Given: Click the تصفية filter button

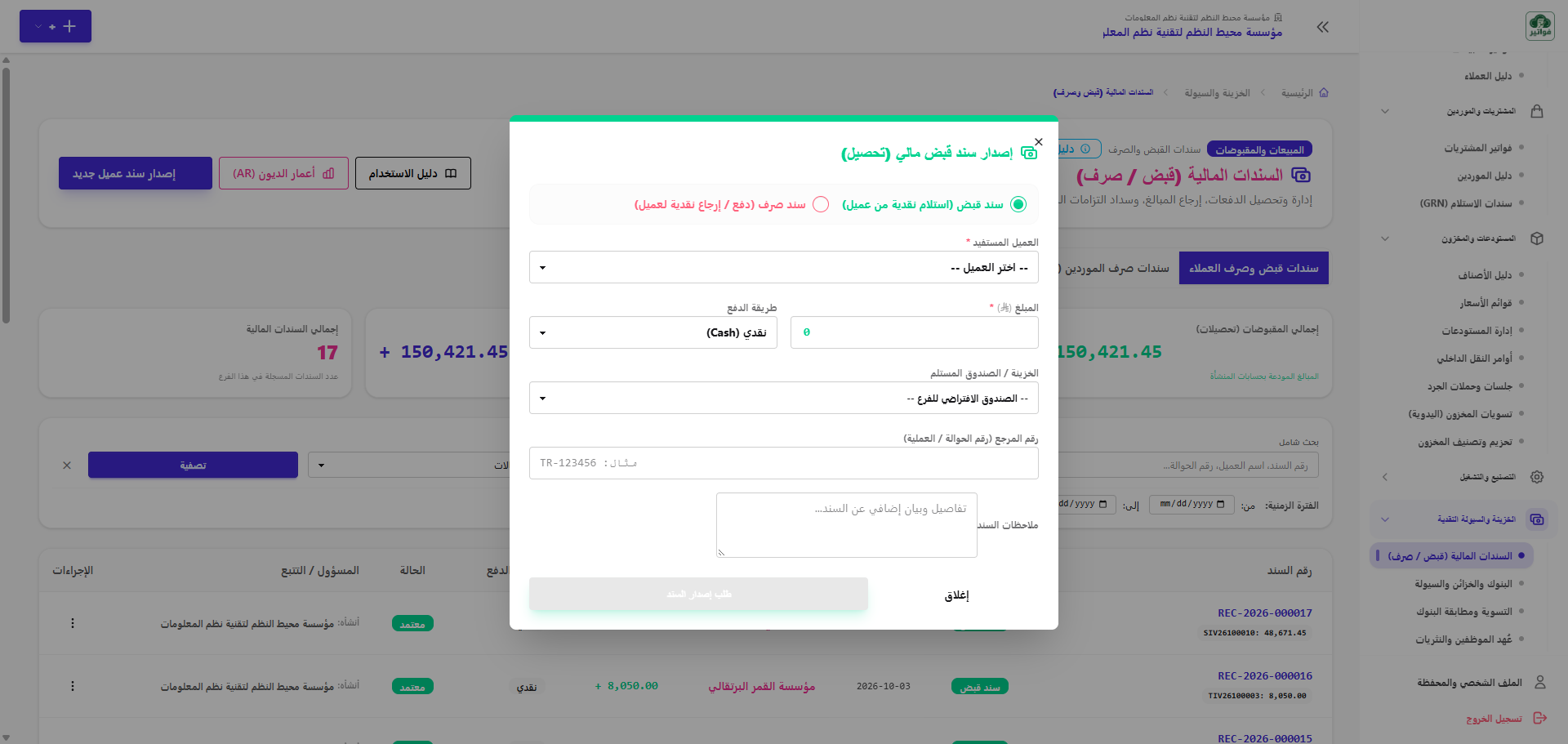Looking at the screenshot, I should pos(193,465).
